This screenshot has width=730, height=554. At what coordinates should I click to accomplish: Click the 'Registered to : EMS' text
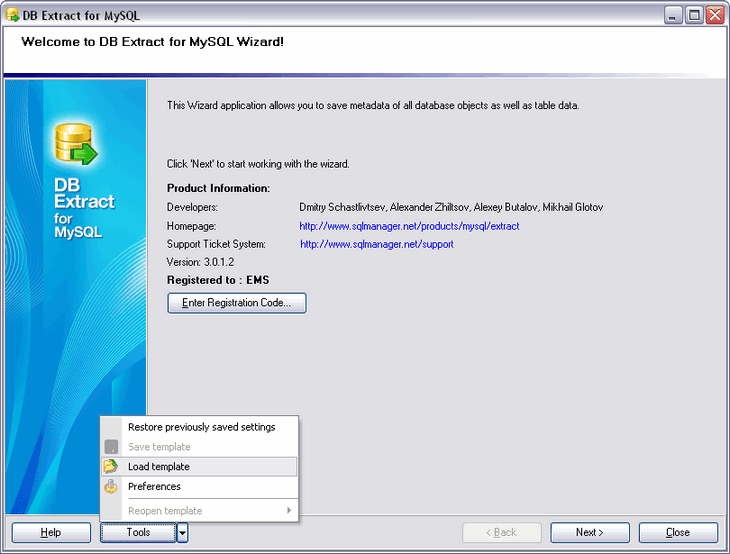[x=218, y=280]
